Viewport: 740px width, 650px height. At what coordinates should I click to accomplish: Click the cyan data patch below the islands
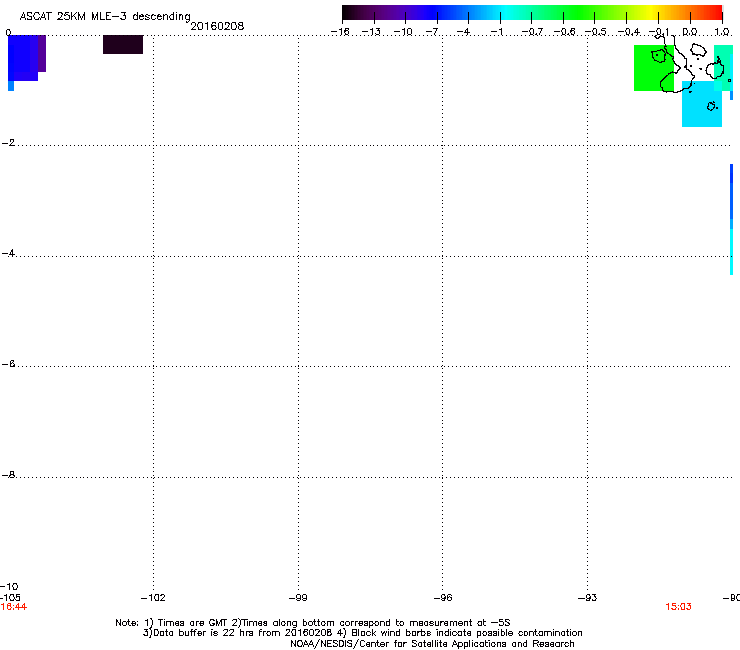pos(702,104)
